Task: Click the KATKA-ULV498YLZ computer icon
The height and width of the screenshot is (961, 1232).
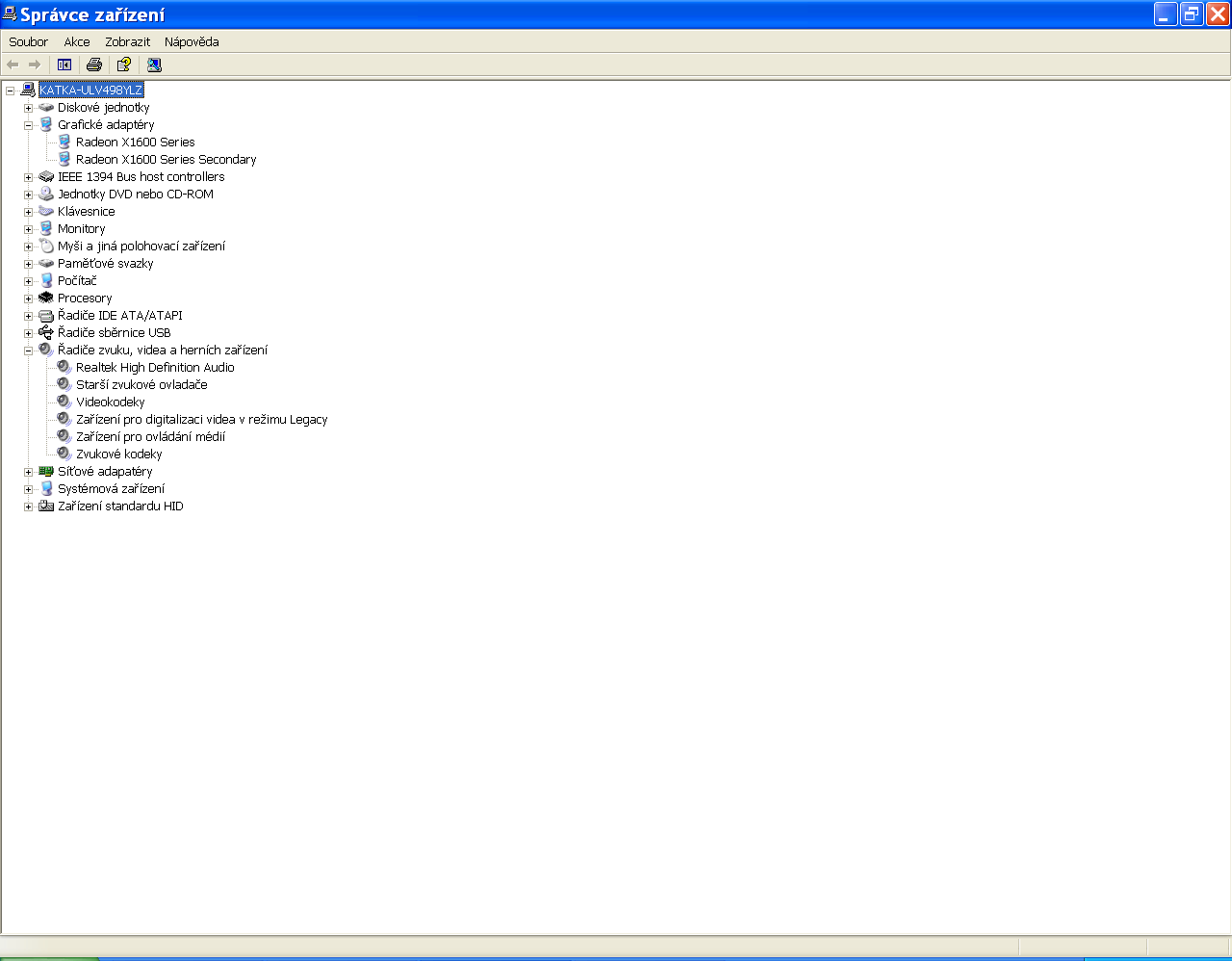Action: [x=28, y=90]
